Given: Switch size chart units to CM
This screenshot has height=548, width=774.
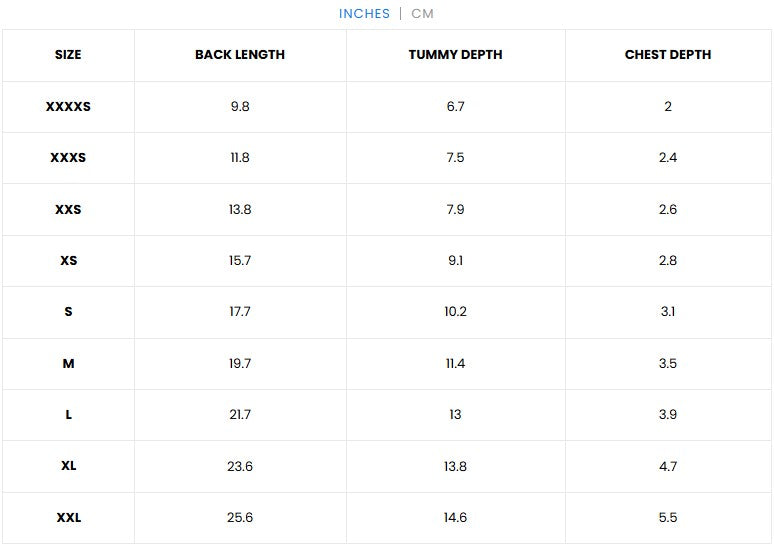Looking at the screenshot, I should [422, 14].
